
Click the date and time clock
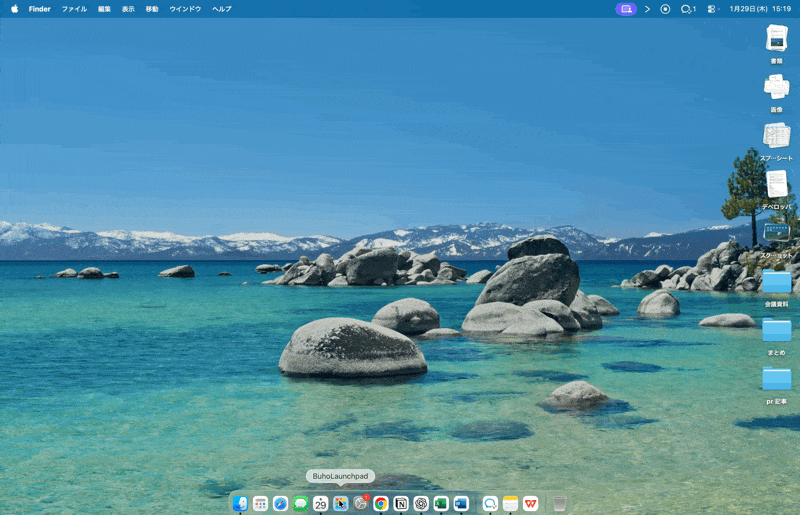tap(760, 9)
